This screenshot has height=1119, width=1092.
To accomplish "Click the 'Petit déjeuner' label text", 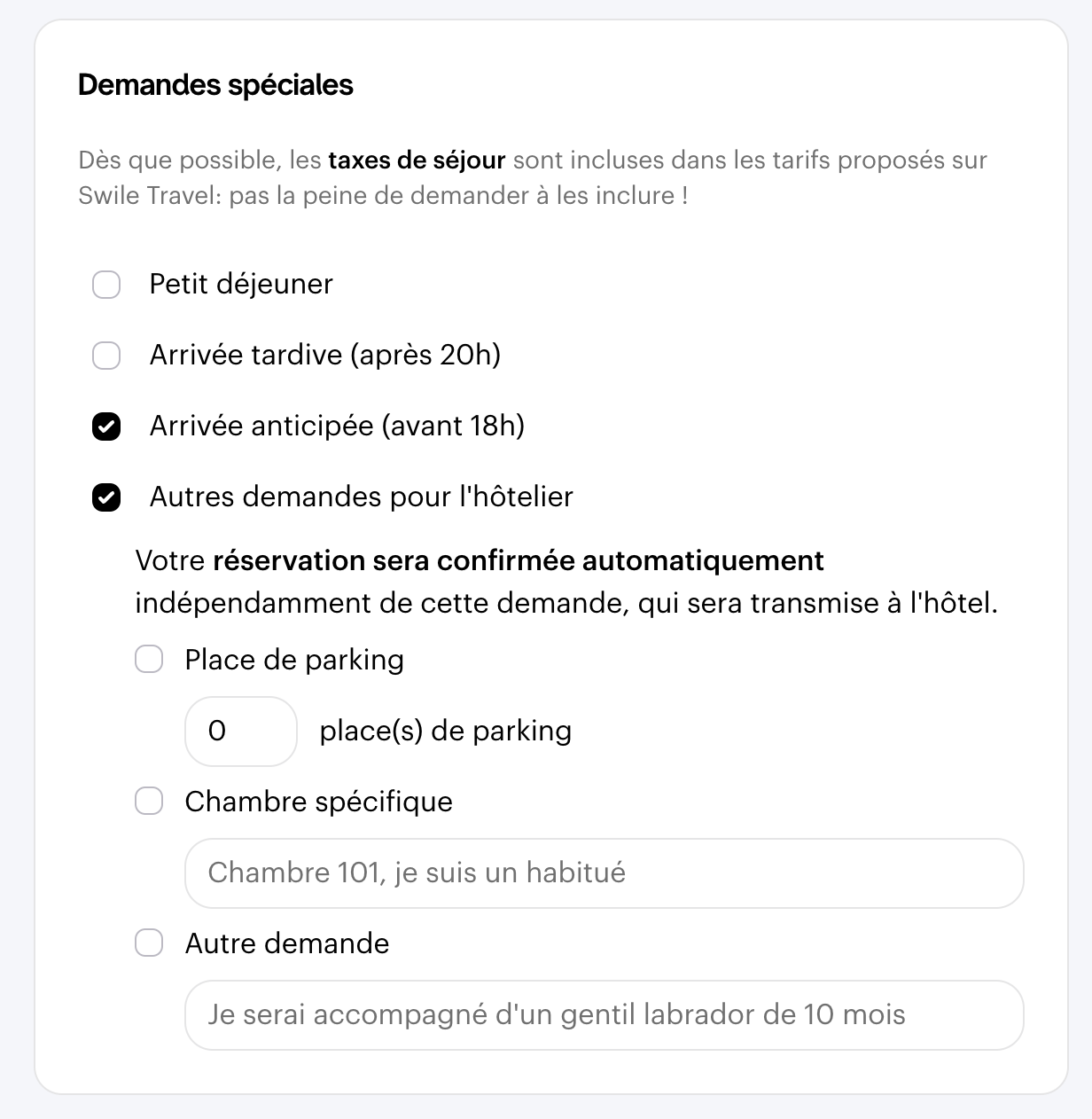I will [x=241, y=284].
